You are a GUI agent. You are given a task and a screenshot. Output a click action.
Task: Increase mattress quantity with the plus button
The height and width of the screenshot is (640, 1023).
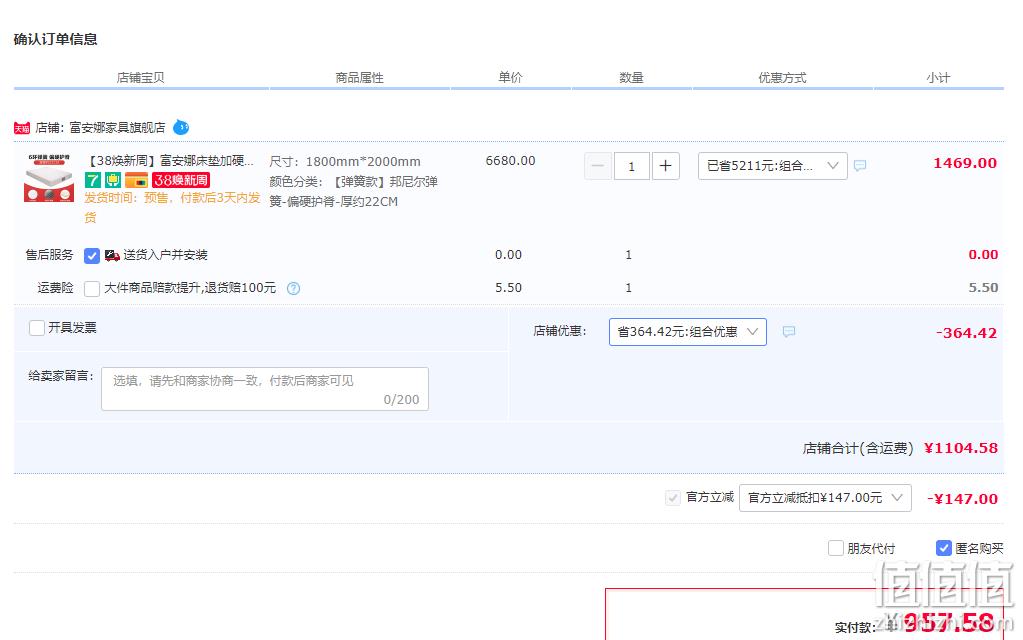(x=665, y=166)
